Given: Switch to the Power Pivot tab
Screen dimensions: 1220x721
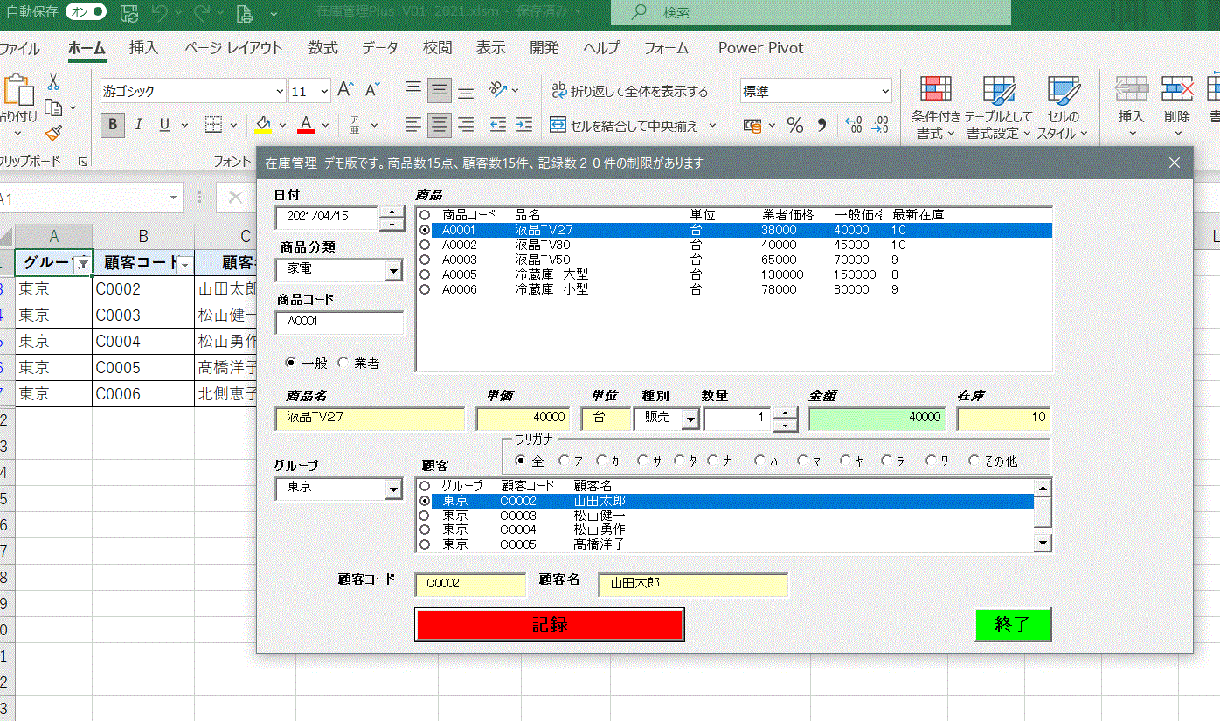Looking at the screenshot, I should [760, 48].
